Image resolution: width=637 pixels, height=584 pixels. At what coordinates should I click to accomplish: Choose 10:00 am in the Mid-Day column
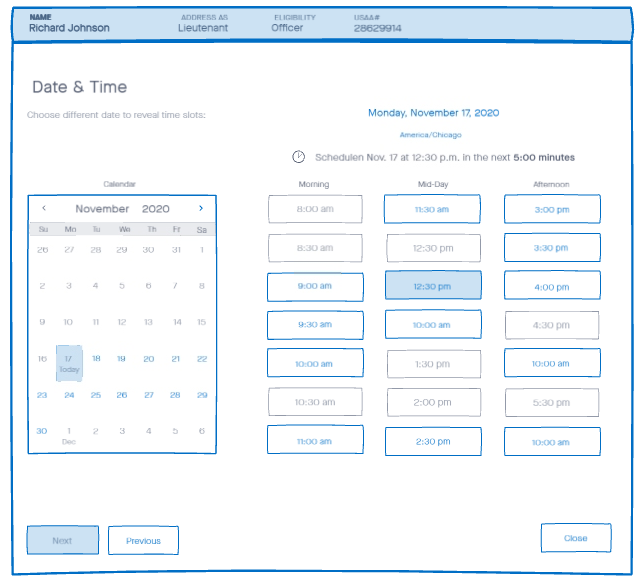433,324
